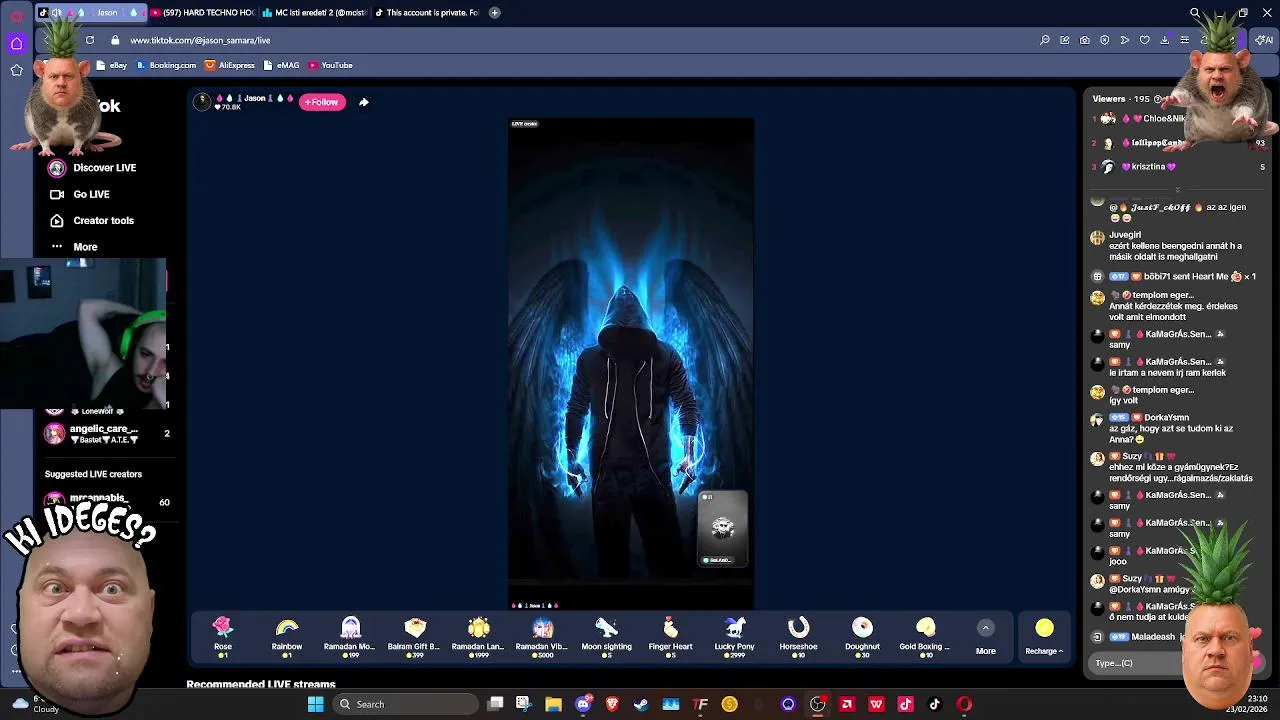Send the Ramadan Mo... gift costing 199
Screen dimensions: 1280x720
point(350,636)
